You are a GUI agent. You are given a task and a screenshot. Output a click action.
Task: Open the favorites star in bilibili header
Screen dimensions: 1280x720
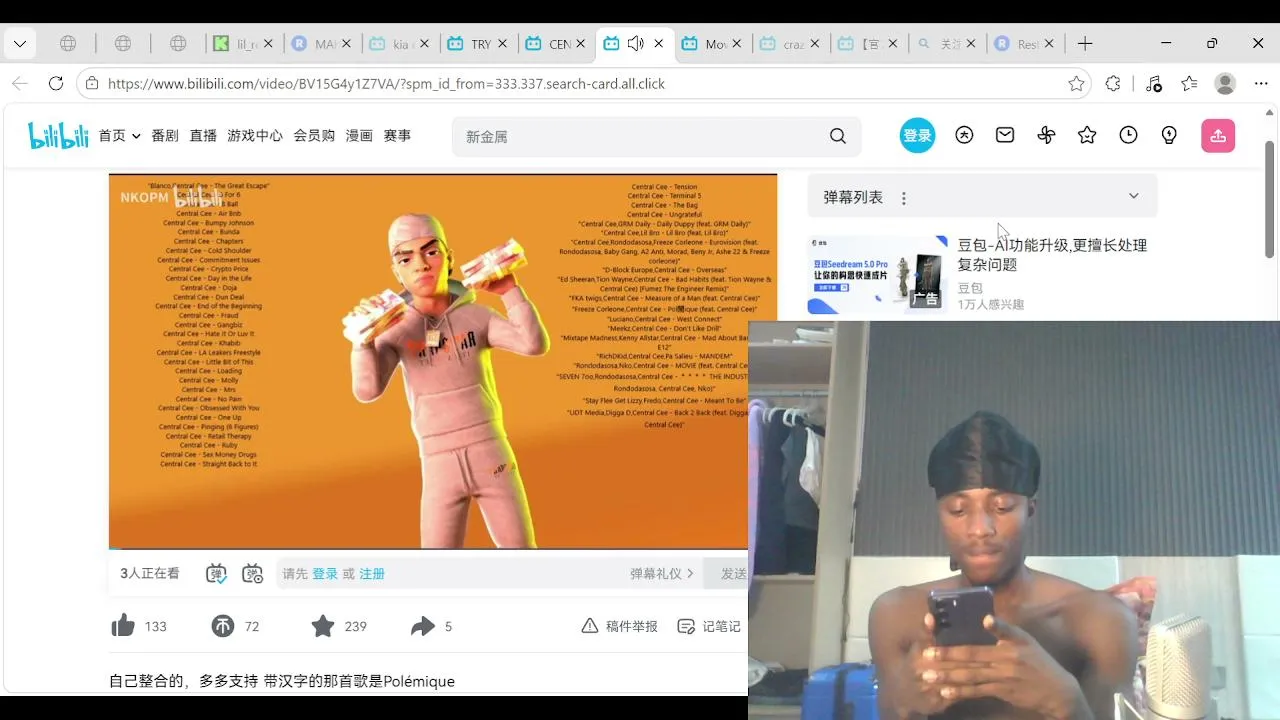point(1087,135)
